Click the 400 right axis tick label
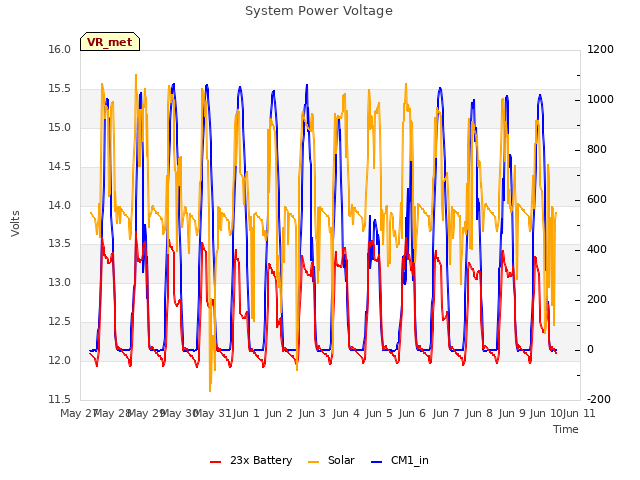 (x=597, y=249)
